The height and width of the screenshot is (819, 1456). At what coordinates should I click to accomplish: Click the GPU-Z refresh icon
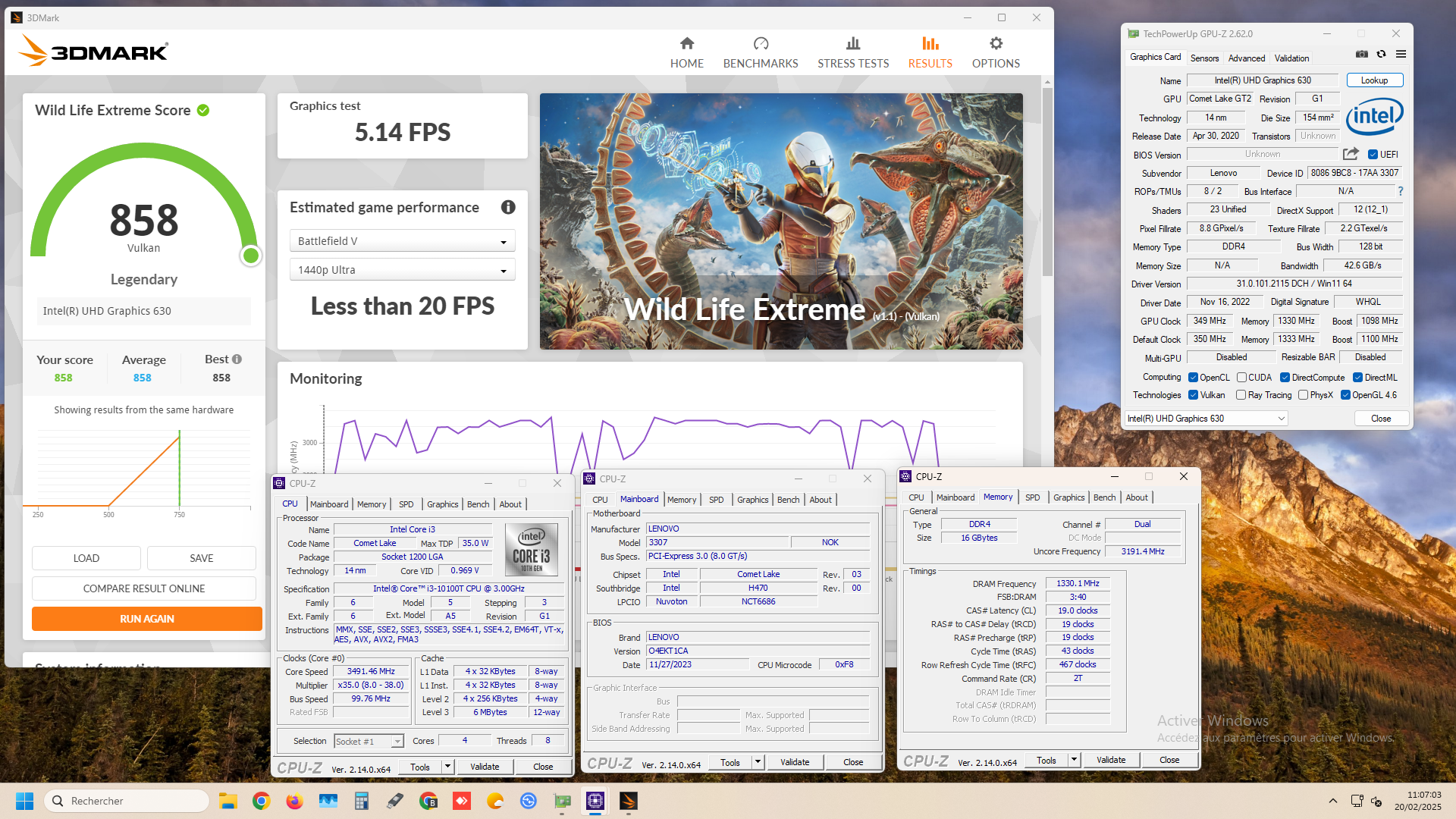click(x=1382, y=54)
